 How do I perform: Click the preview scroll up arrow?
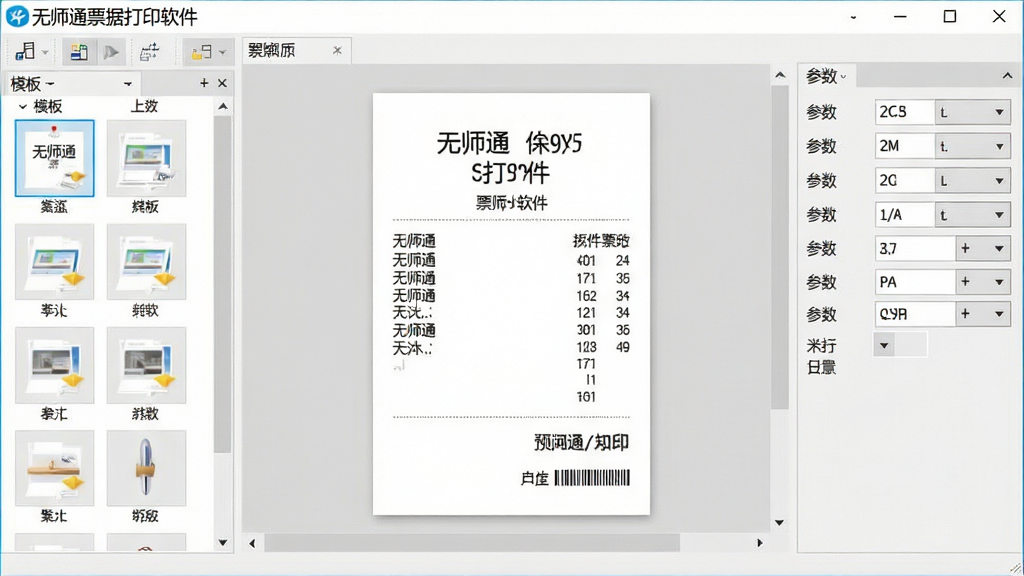point(780,76)
